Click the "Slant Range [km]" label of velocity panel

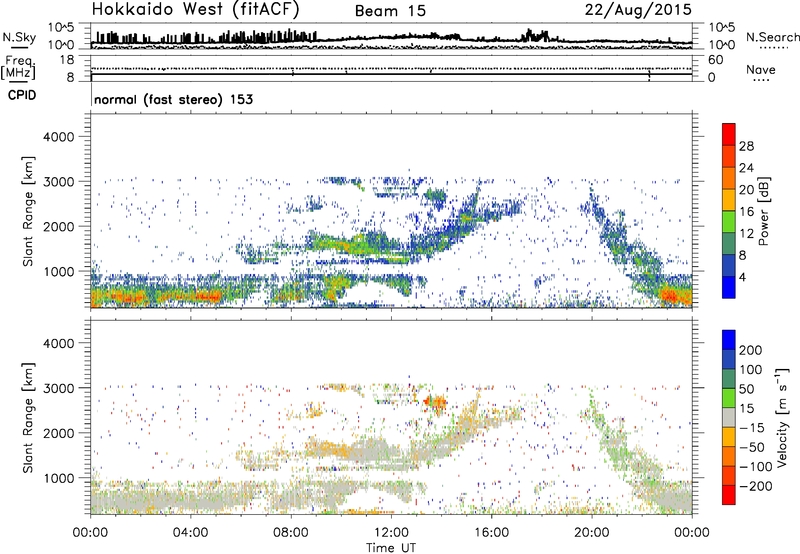coord(28,417)
